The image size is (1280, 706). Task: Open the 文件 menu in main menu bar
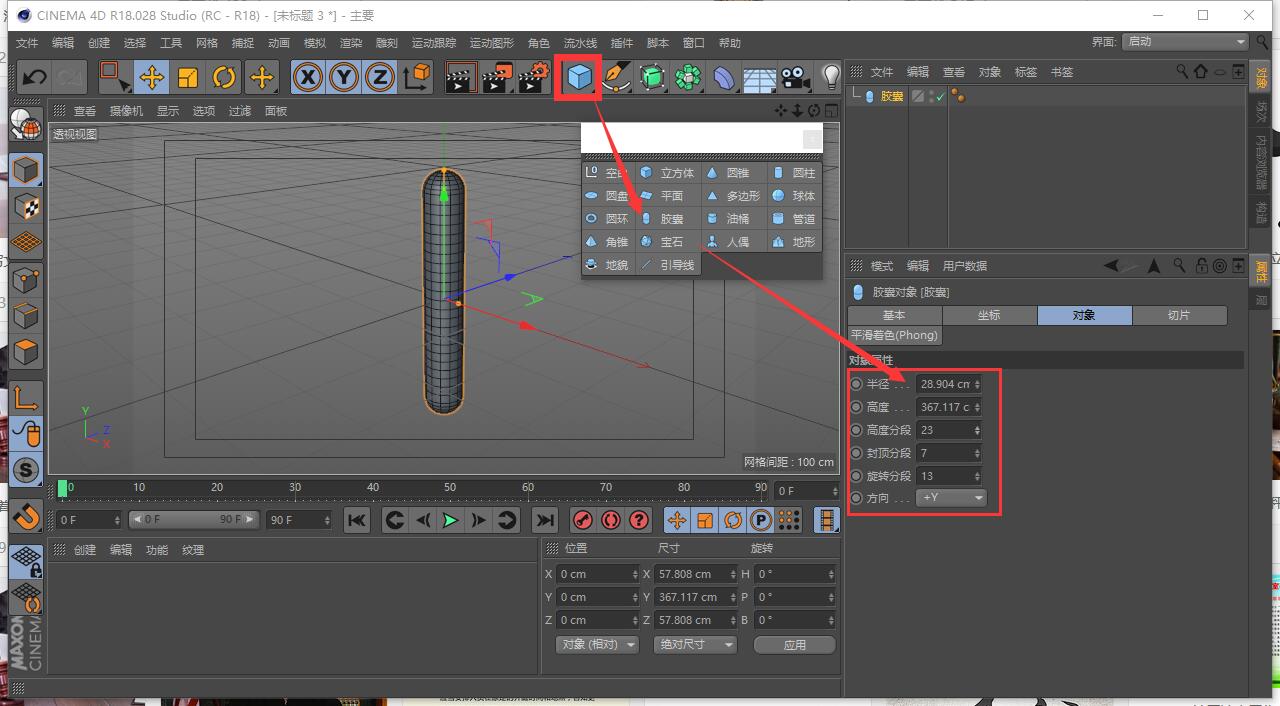click(x=27, y=43)
